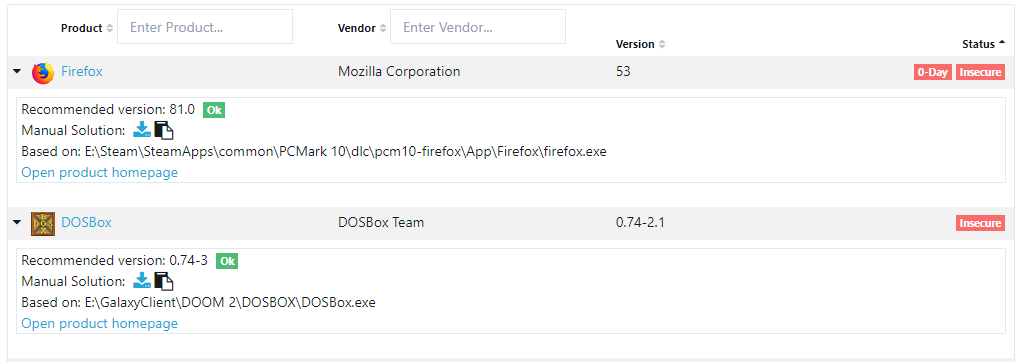Sort by Status column header
Screen dimensions: 1026x362
coord(983,45)
